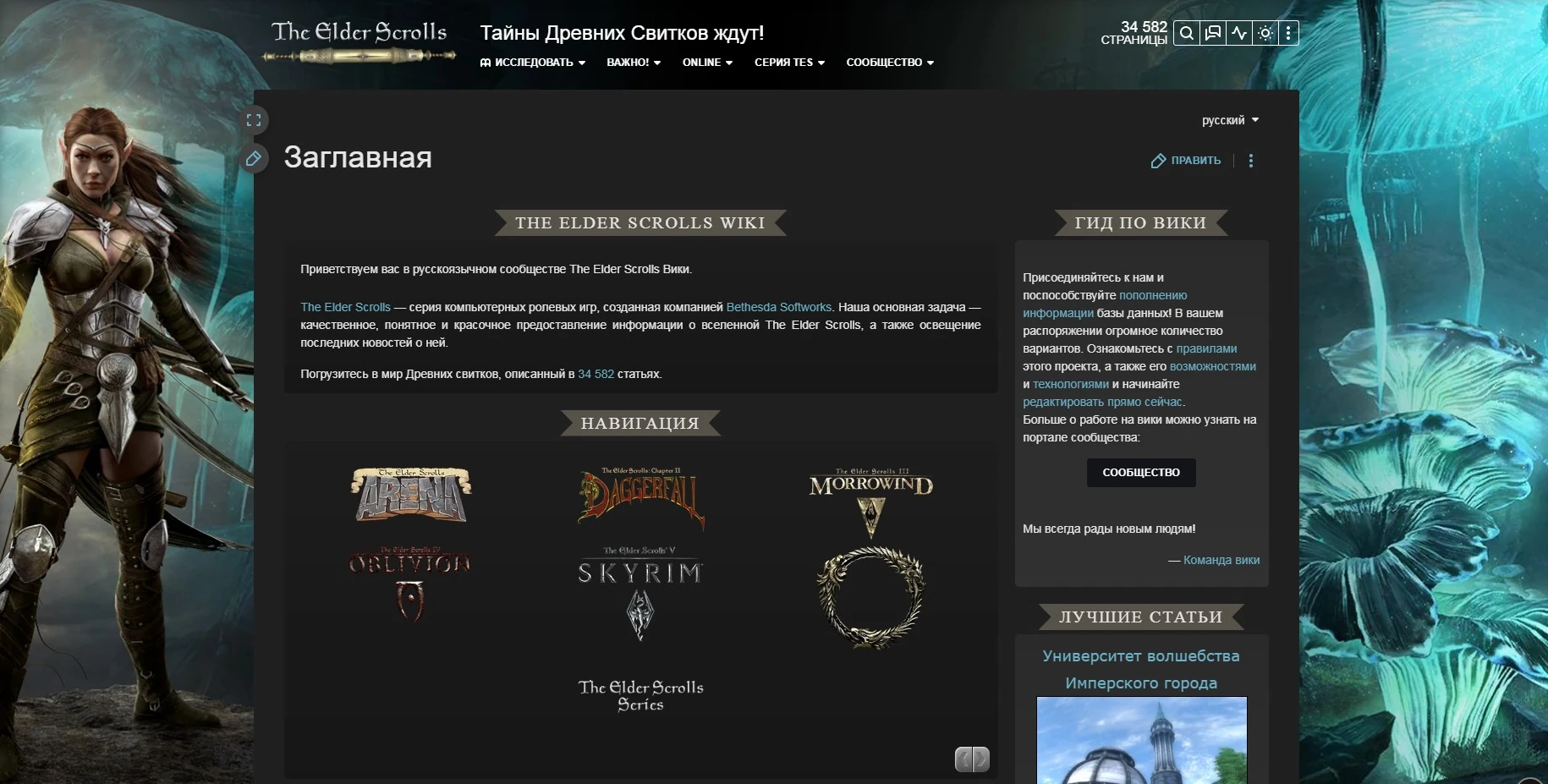Click The Elder Scrolls wiki logo

click(x=360, y=42)
